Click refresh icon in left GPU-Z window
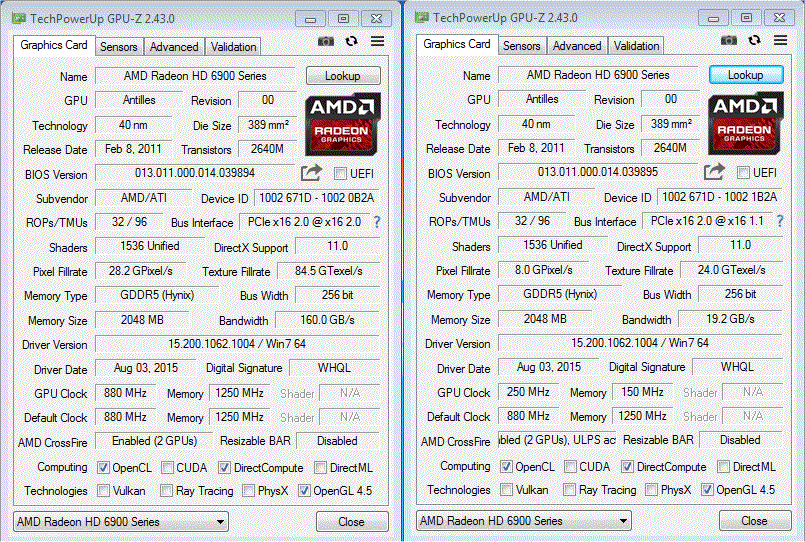 [352, 41]
